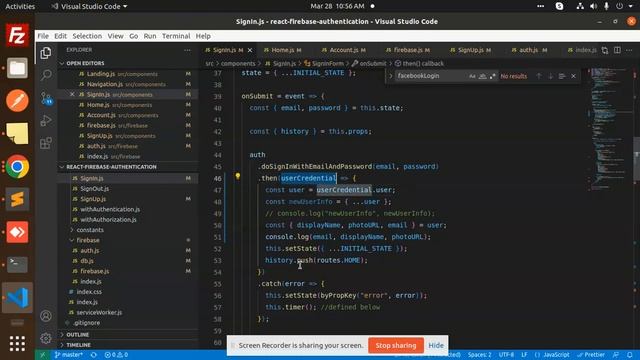Open the Terminal menu

tap(176, 36)
